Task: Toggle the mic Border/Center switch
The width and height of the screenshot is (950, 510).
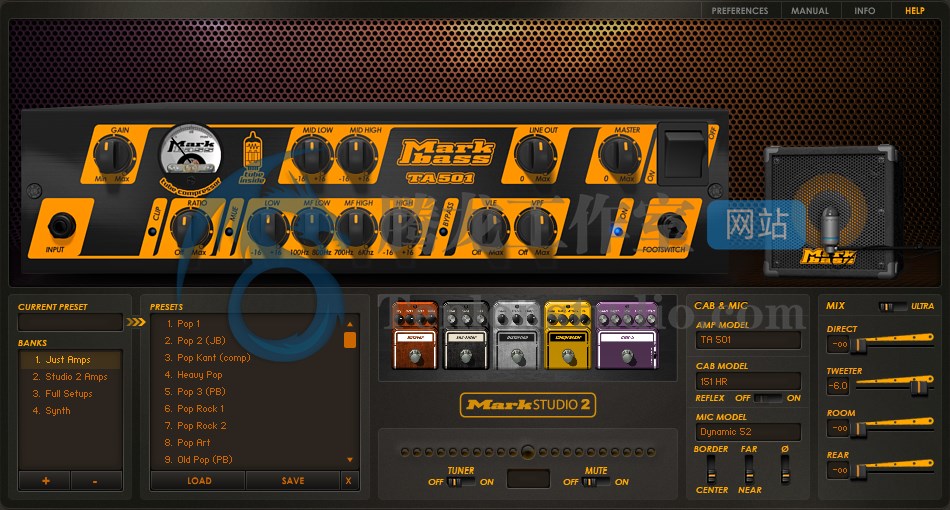Action: pos(711,469)
